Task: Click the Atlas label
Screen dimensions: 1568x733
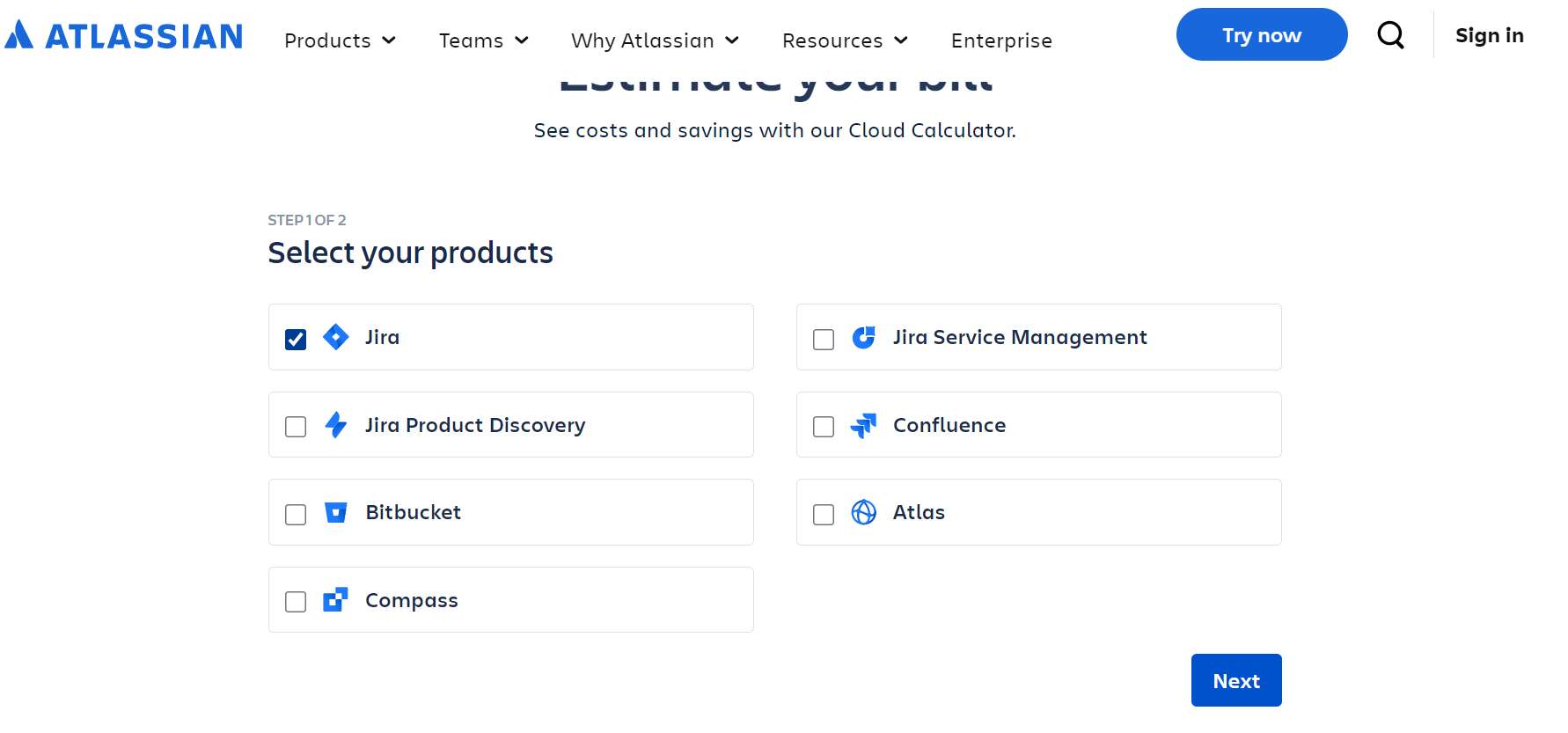Action: pyautogui.click(x=919, y=512)
